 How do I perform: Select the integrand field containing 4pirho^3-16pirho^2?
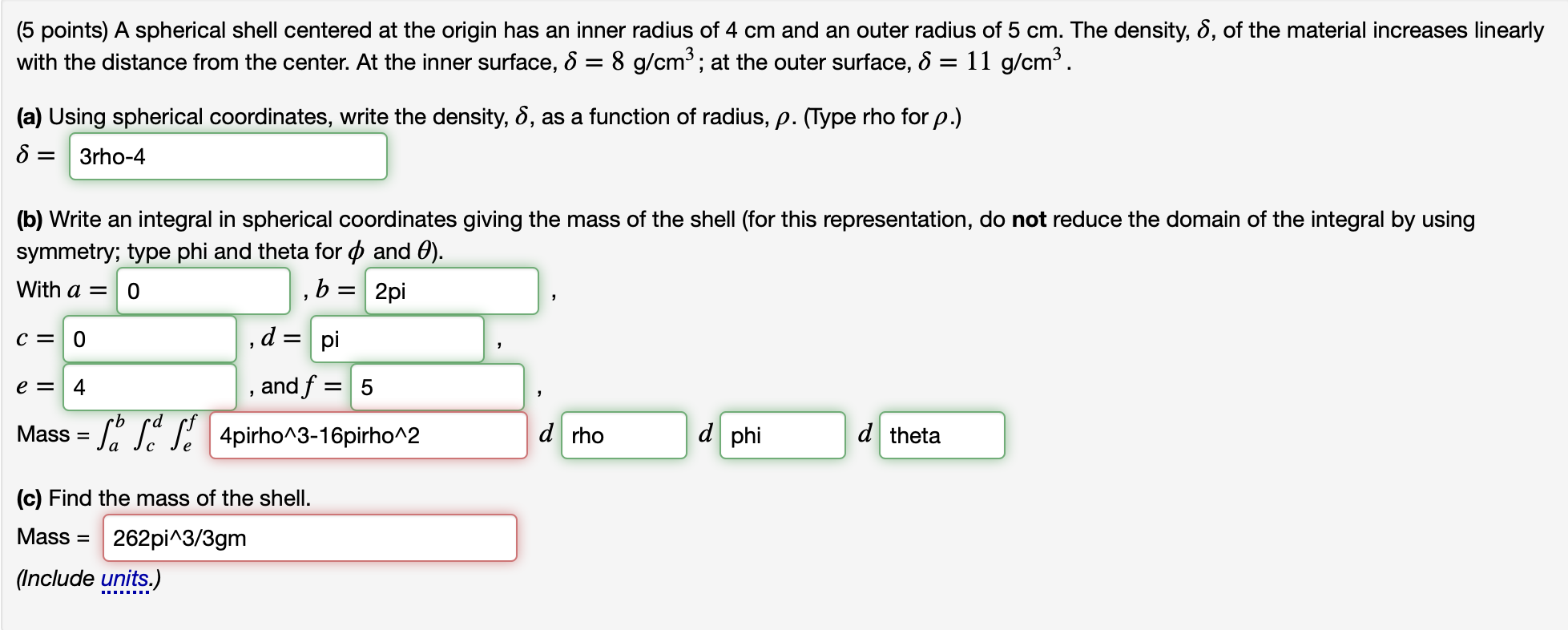pyautogui.click(x=368, y=435)
